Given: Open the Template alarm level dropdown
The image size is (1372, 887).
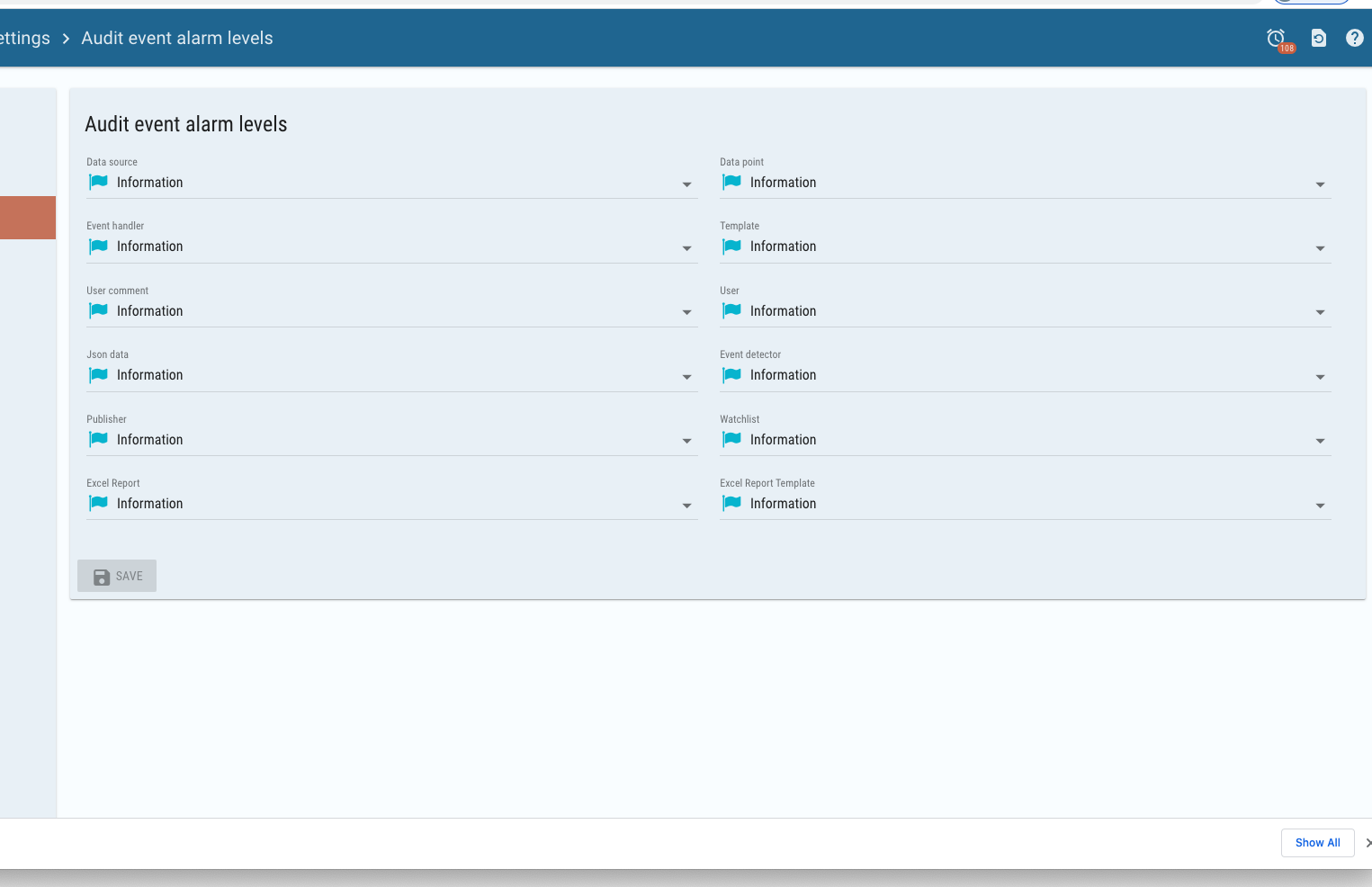Looking at the screenshot, I should (x=1320, y=248).
